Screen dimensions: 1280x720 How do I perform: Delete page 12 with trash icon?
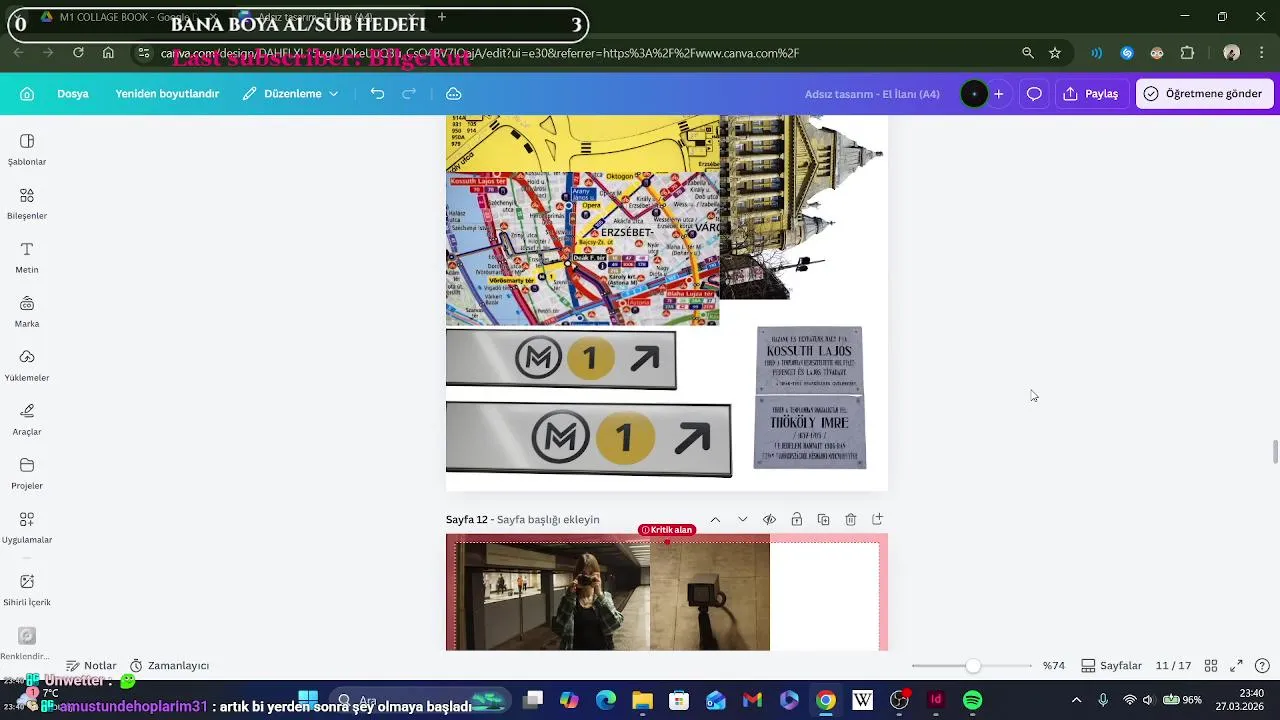(850, 520)
